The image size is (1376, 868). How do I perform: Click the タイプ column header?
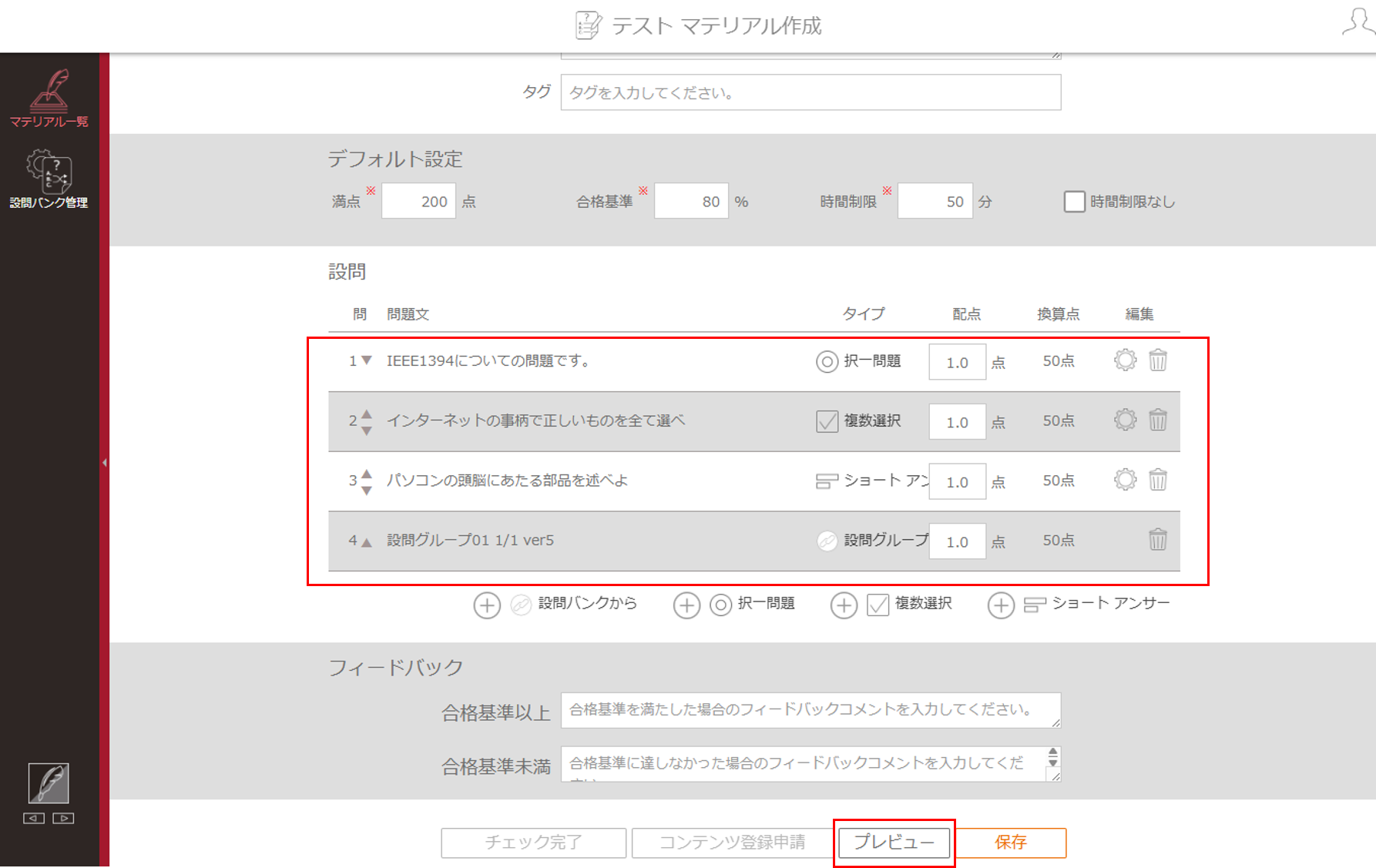(863, 314)
